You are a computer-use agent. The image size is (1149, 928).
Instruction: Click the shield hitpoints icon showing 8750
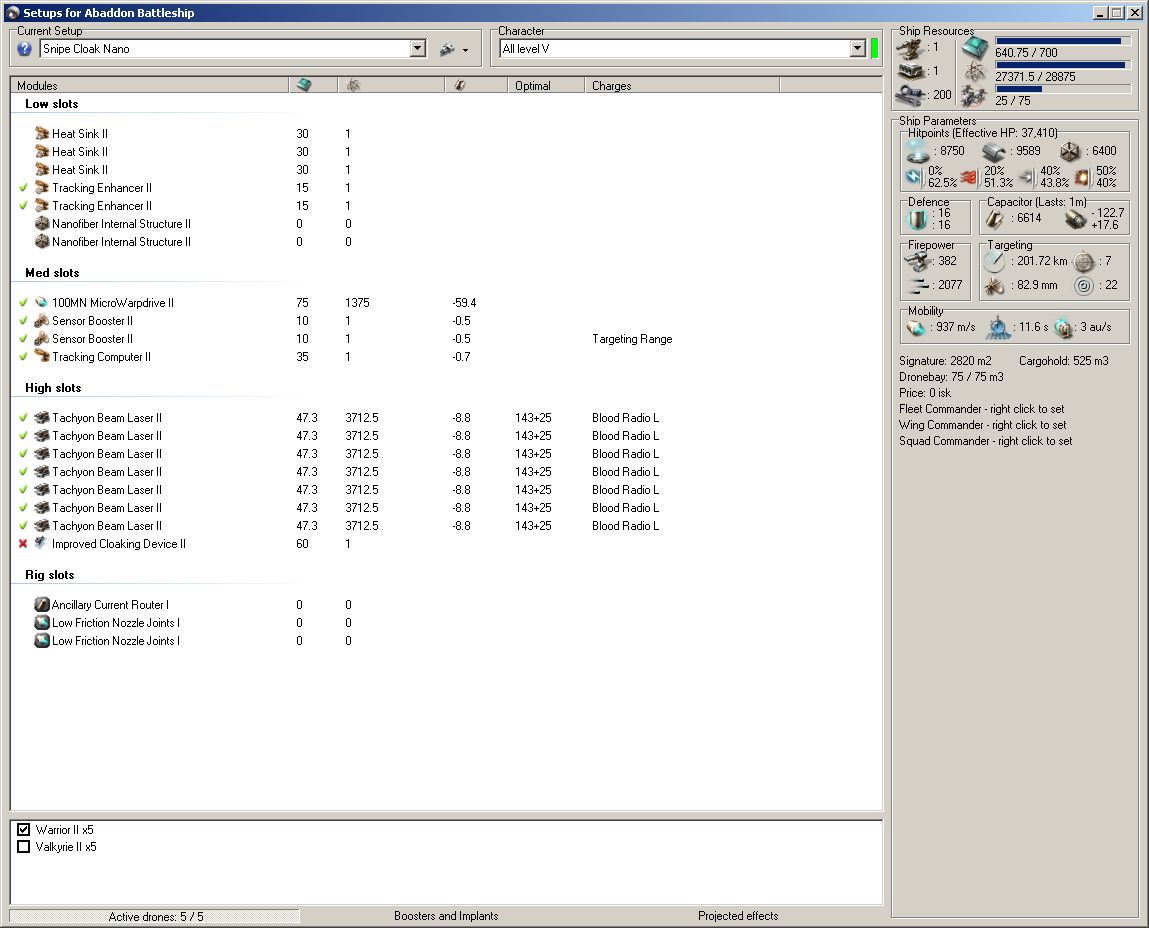click(x=917, y=151)
